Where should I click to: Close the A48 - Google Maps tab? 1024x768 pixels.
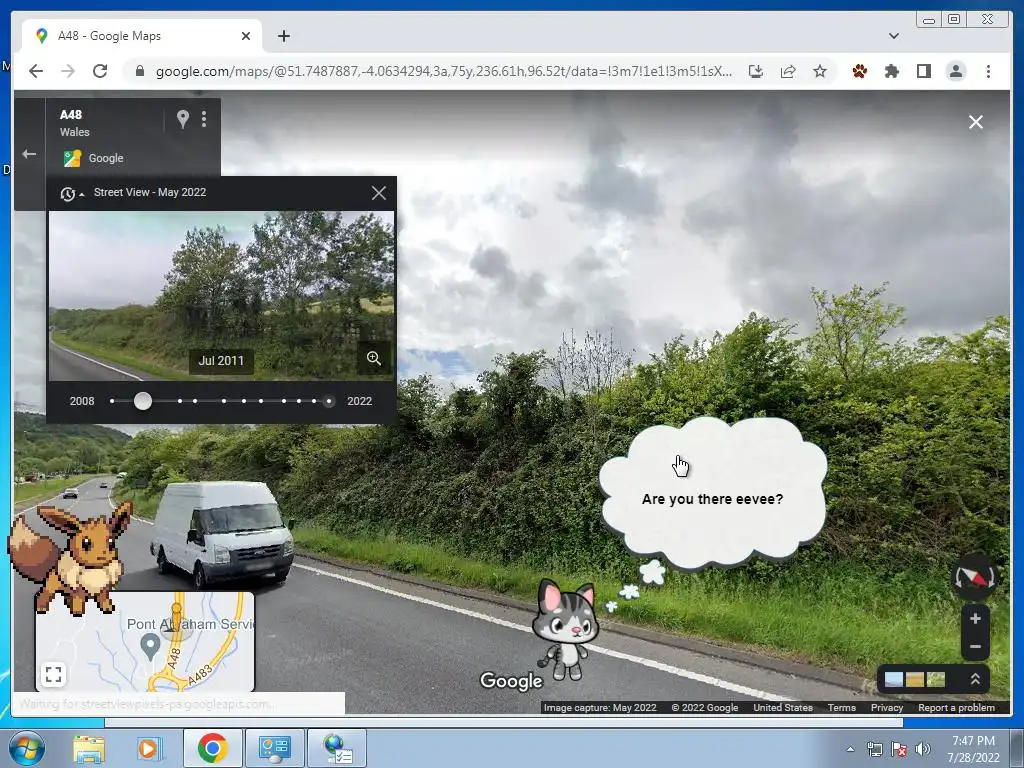[x=246, y=36]
